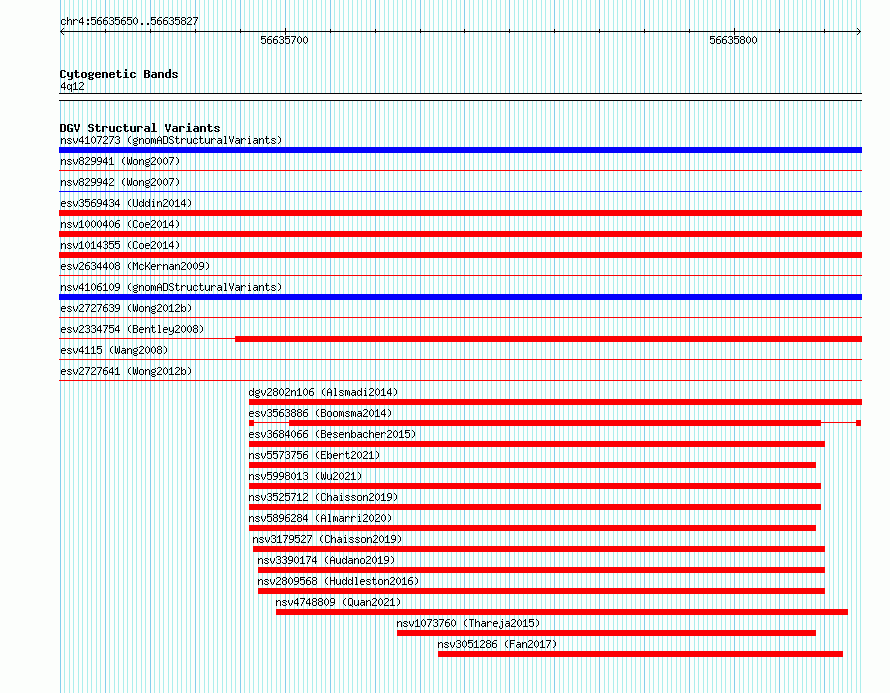890x693 pixels.
Task: Click esv2634408 (McKernan2009) variant
Action: (x=135, y=266)
